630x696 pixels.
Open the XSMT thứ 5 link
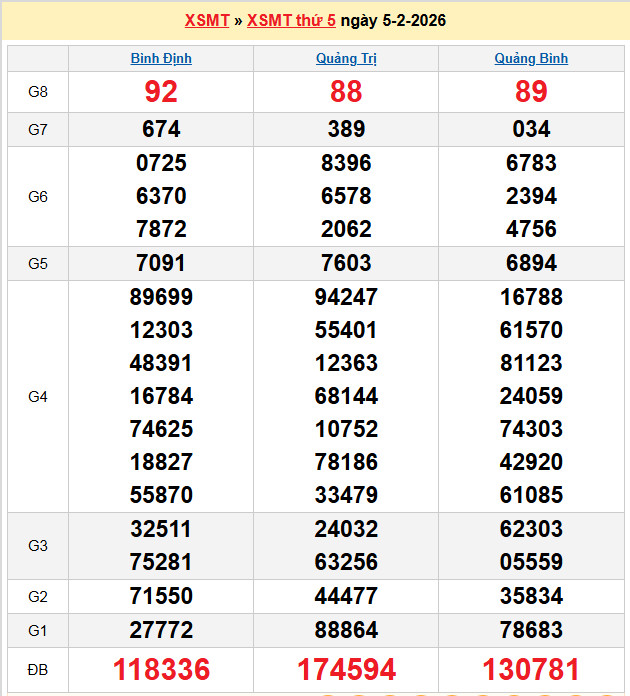coord(291,20)
